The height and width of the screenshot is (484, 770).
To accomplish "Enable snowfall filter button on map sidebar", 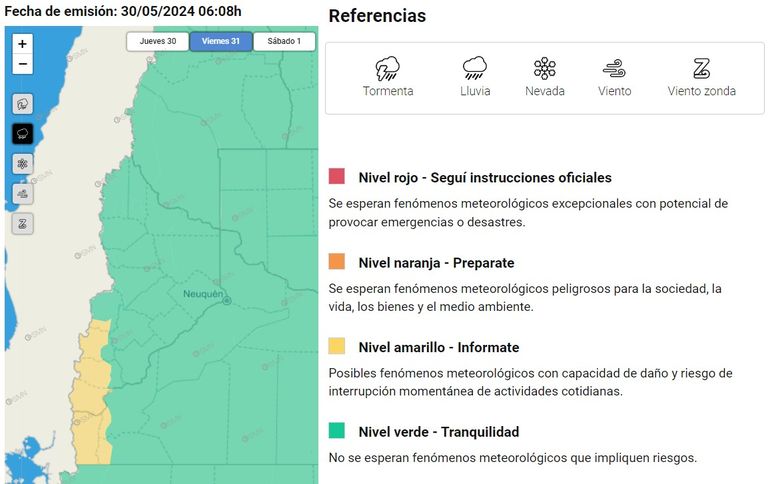I will click(23, 163).
